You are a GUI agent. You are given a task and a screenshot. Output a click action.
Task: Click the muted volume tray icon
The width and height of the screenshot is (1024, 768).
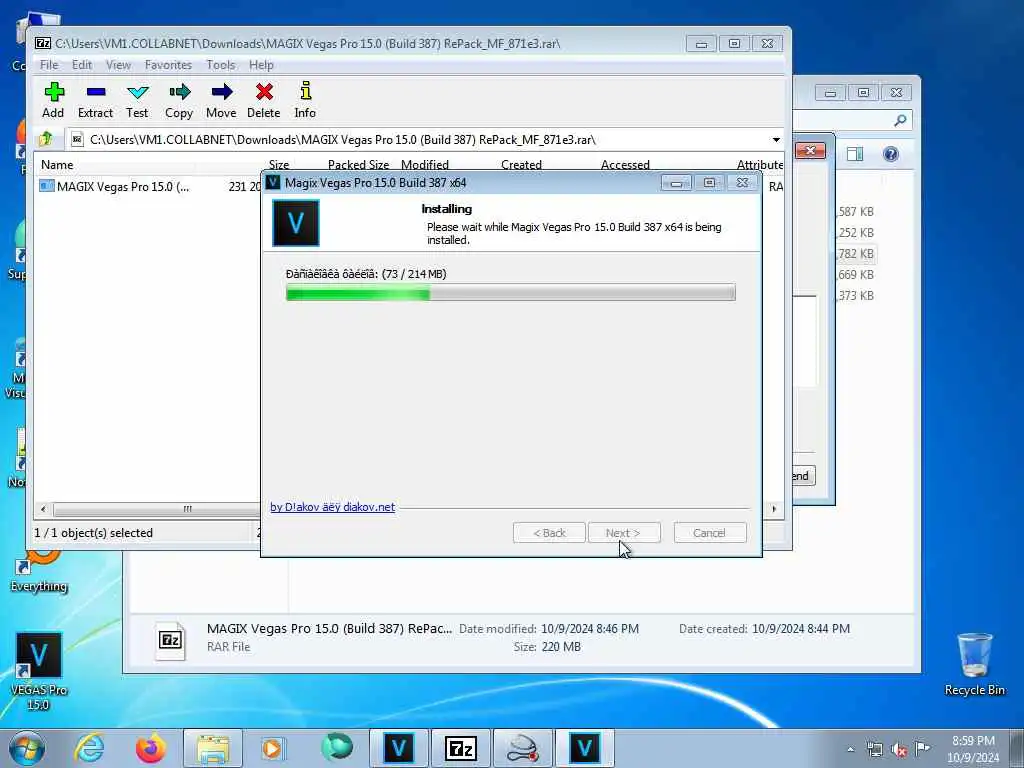pos(899,750)
